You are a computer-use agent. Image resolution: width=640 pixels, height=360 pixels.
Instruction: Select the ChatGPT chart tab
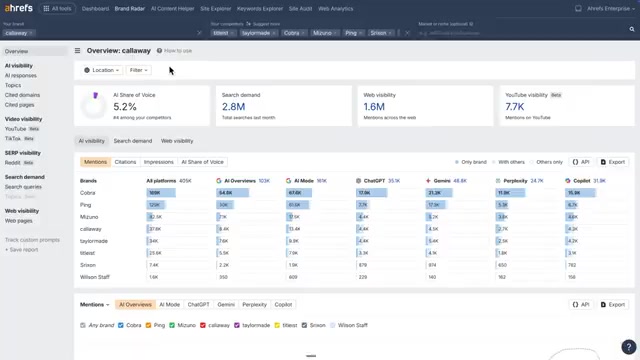198,304
